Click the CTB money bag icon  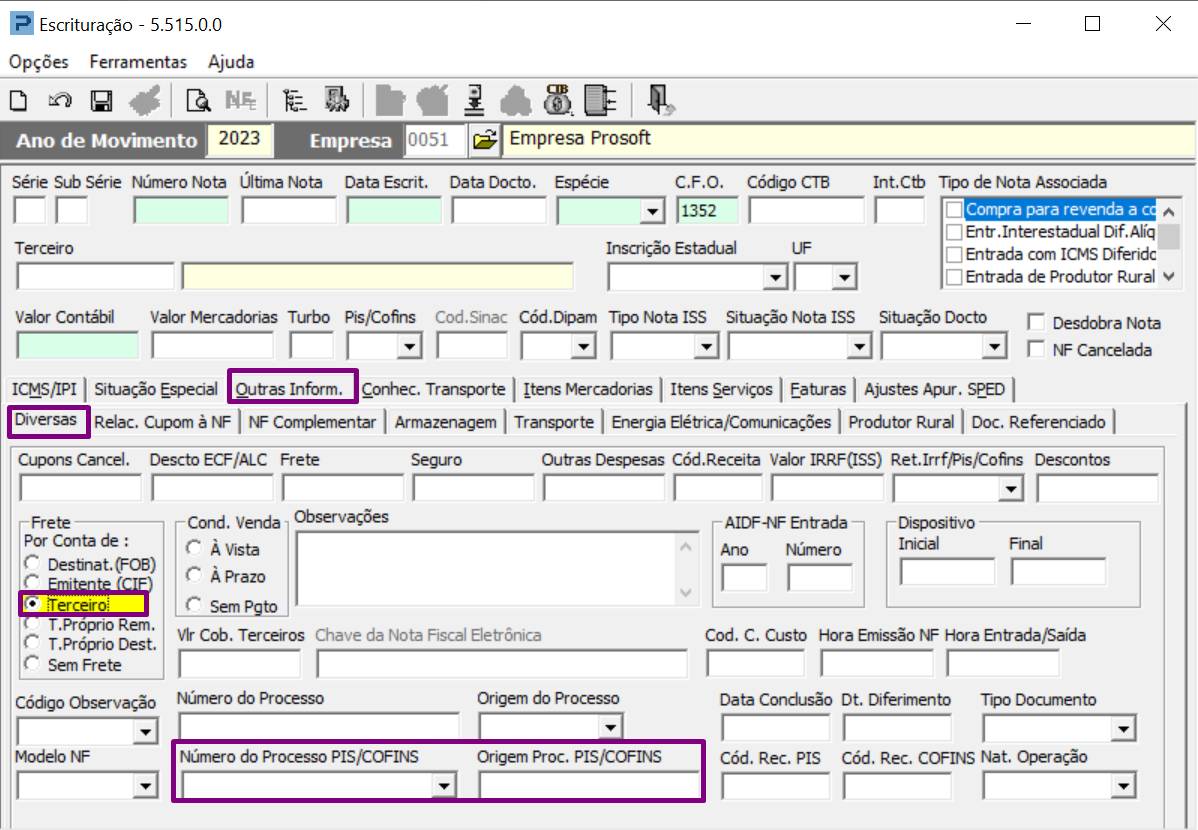click(557, 100)
